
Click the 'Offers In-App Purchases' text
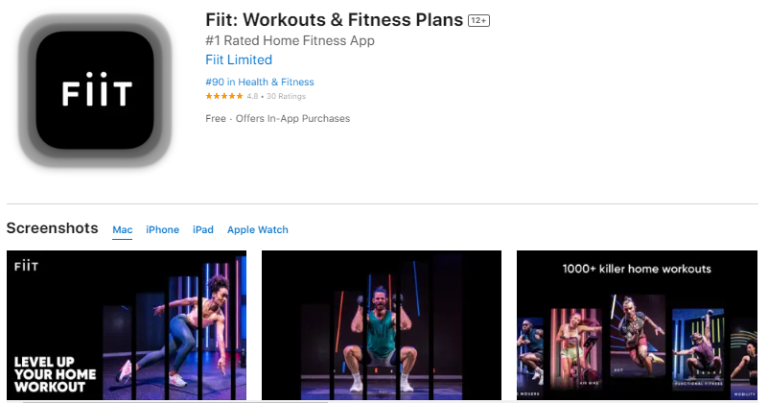(293, 118)
